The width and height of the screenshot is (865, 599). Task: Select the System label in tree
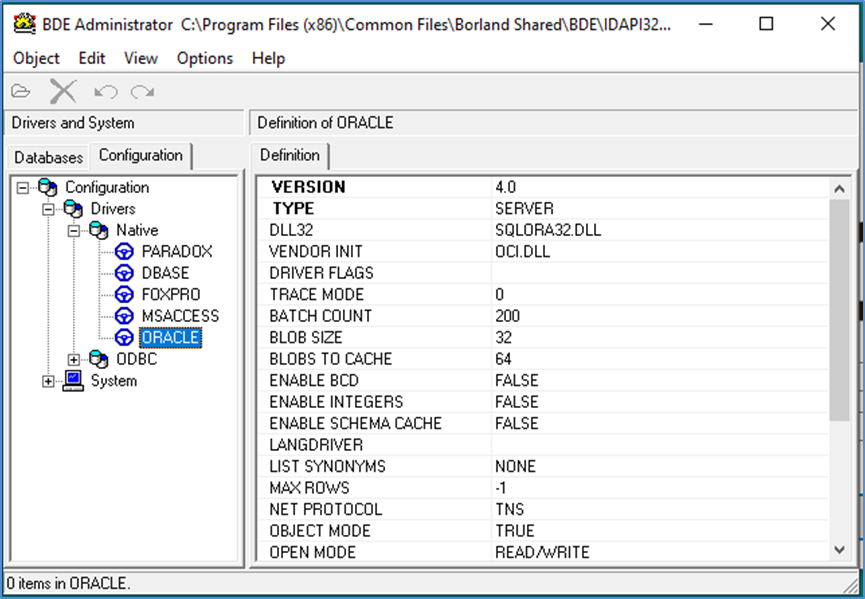(x=114, y=381)
